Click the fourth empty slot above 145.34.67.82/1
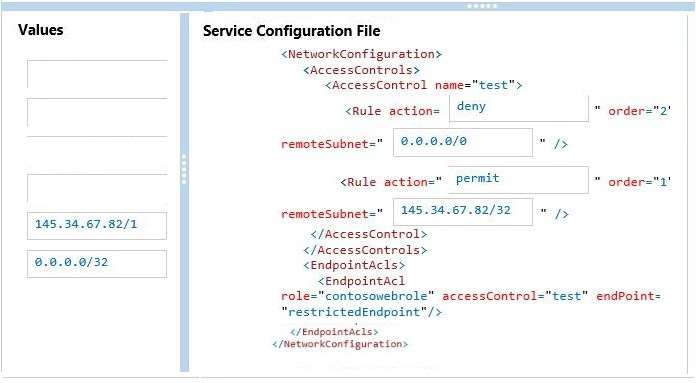Image resolution: width=696 pixels, height=383 pixels. [97, 188]
